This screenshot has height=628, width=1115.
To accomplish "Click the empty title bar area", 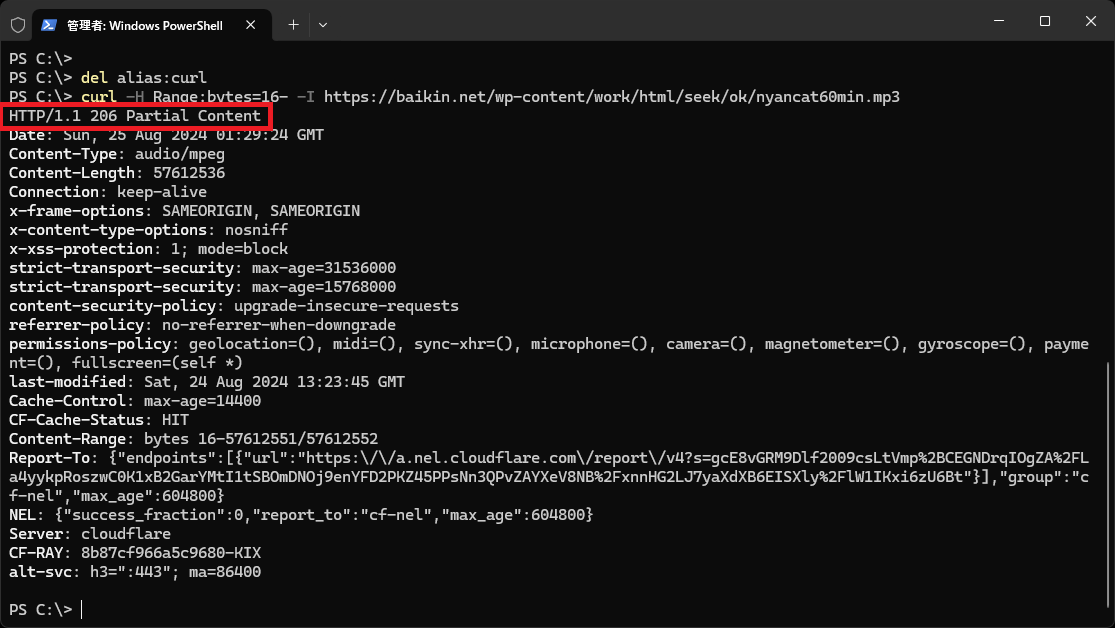I will click(x=654, y=21).
